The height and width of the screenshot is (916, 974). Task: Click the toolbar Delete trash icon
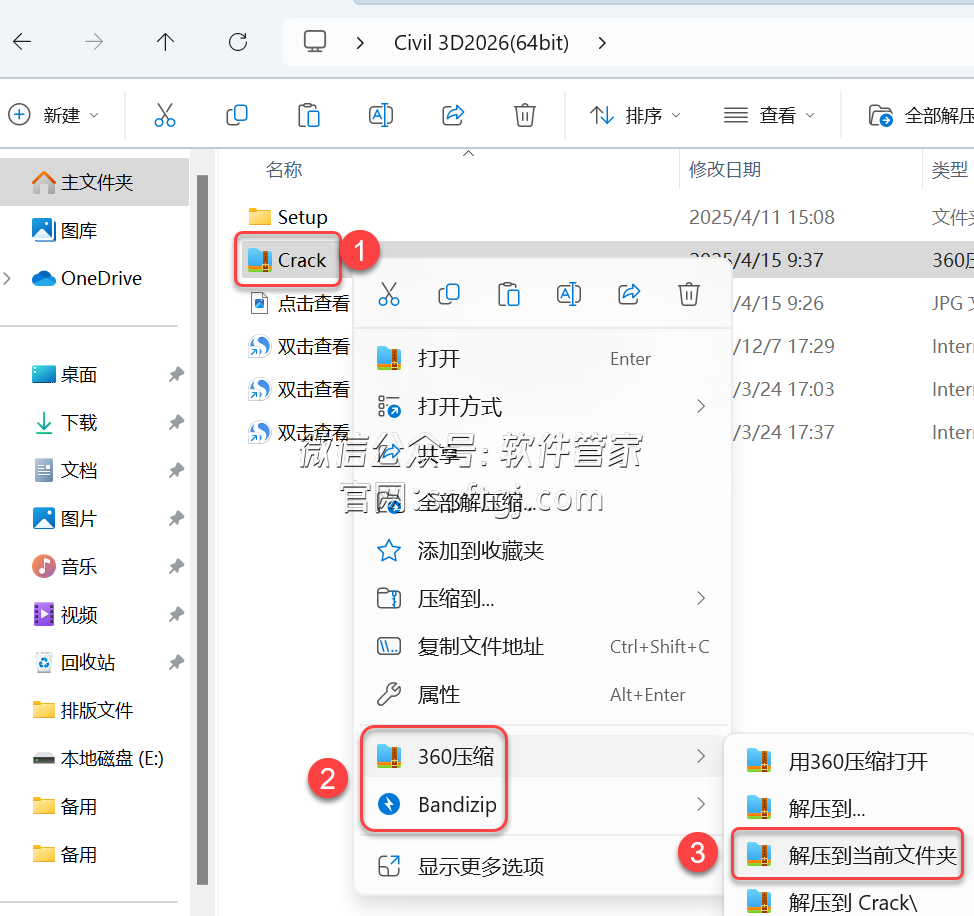click(x=525, y=115)
